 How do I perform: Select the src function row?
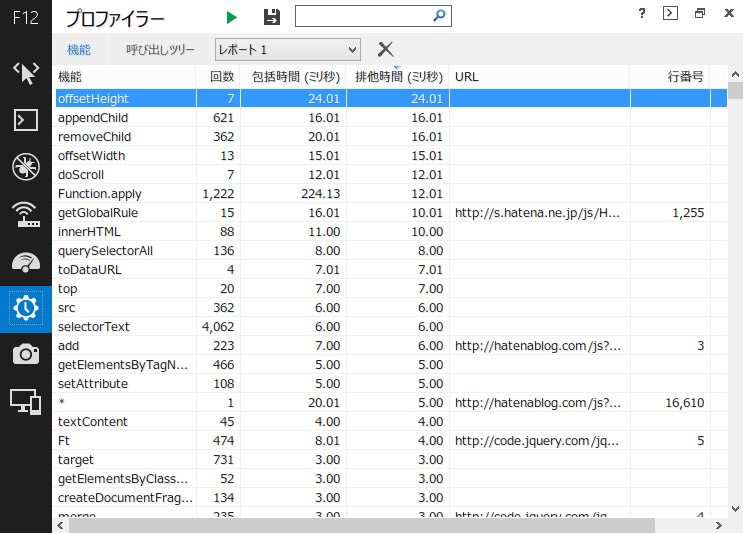tap(391, 307)
